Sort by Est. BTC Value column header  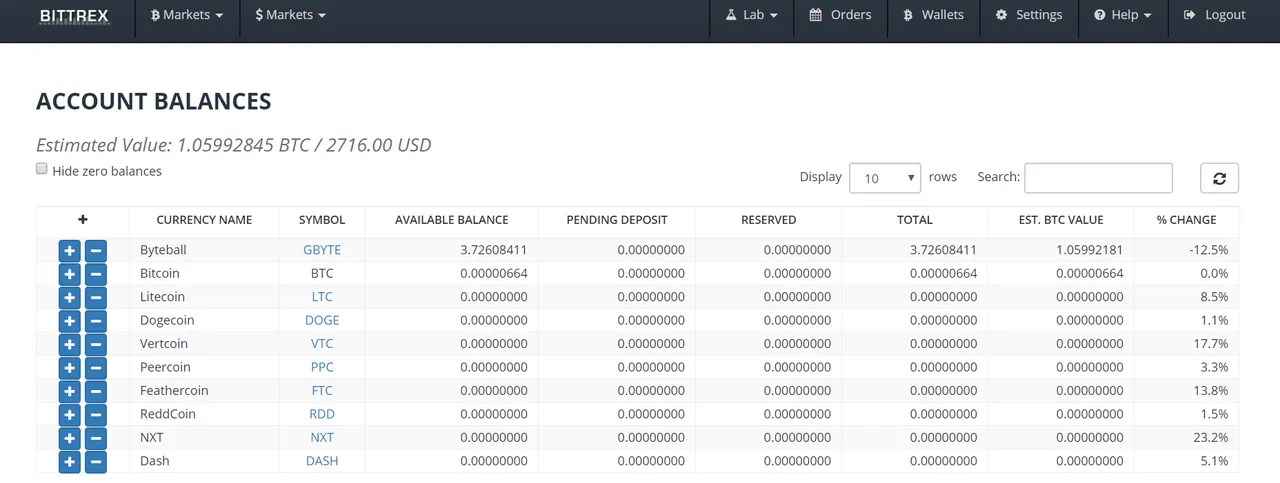[x=1061, y=220]
